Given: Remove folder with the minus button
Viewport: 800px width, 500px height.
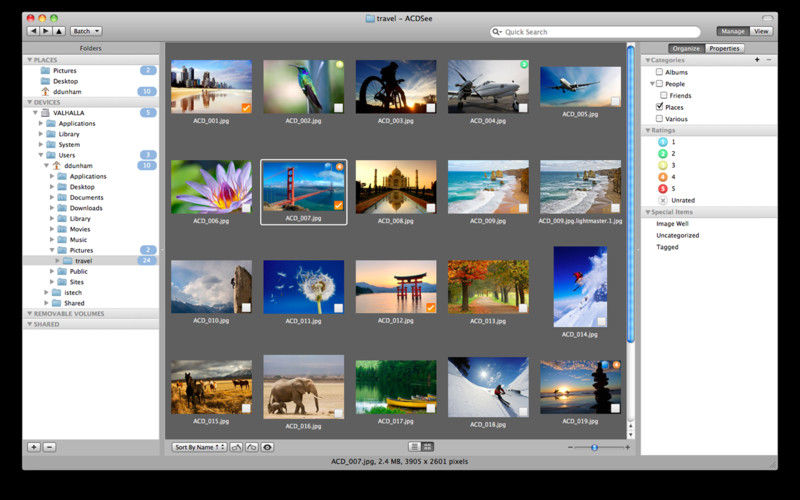Looking at the screenshot, I should pos(49,447).
